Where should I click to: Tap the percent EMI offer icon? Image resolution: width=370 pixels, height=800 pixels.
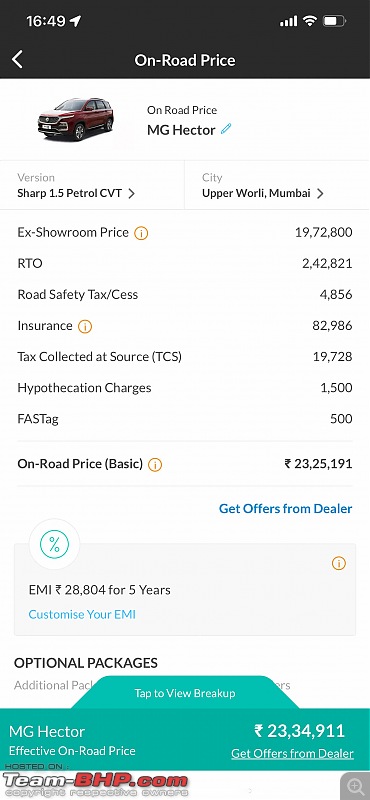pos(54,544)
